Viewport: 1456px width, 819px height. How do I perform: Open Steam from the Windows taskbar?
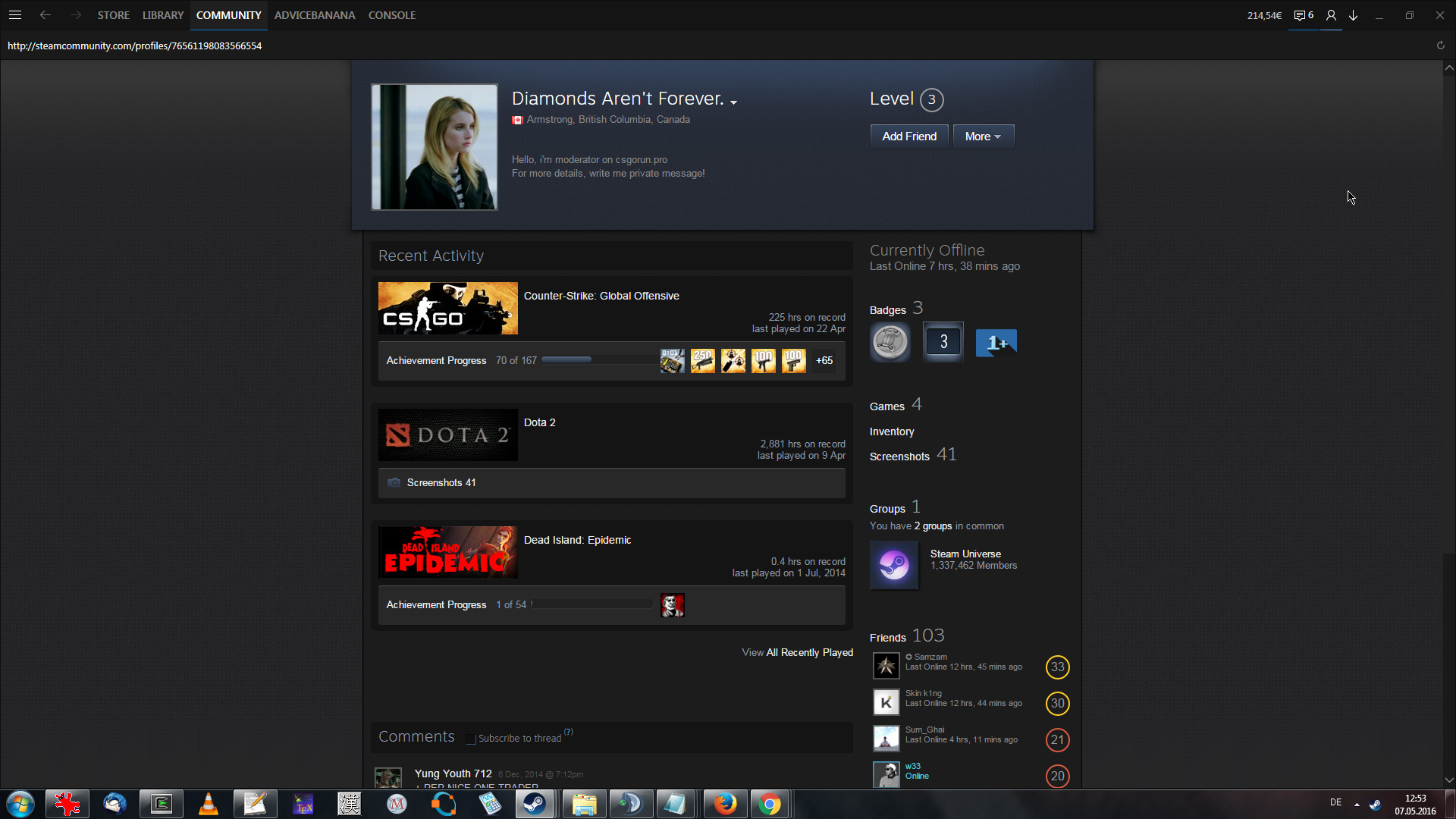coord(535,804)
